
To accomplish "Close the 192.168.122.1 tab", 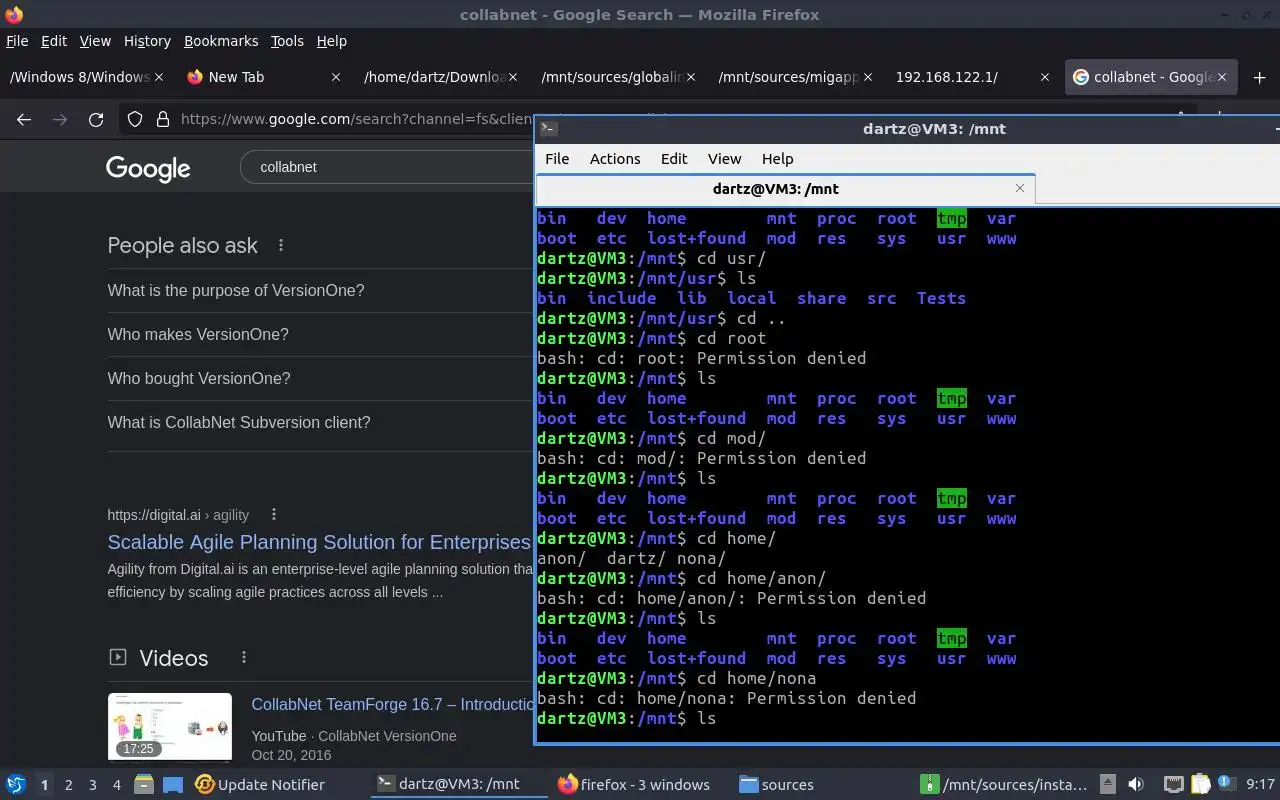I will [1045, 77].
